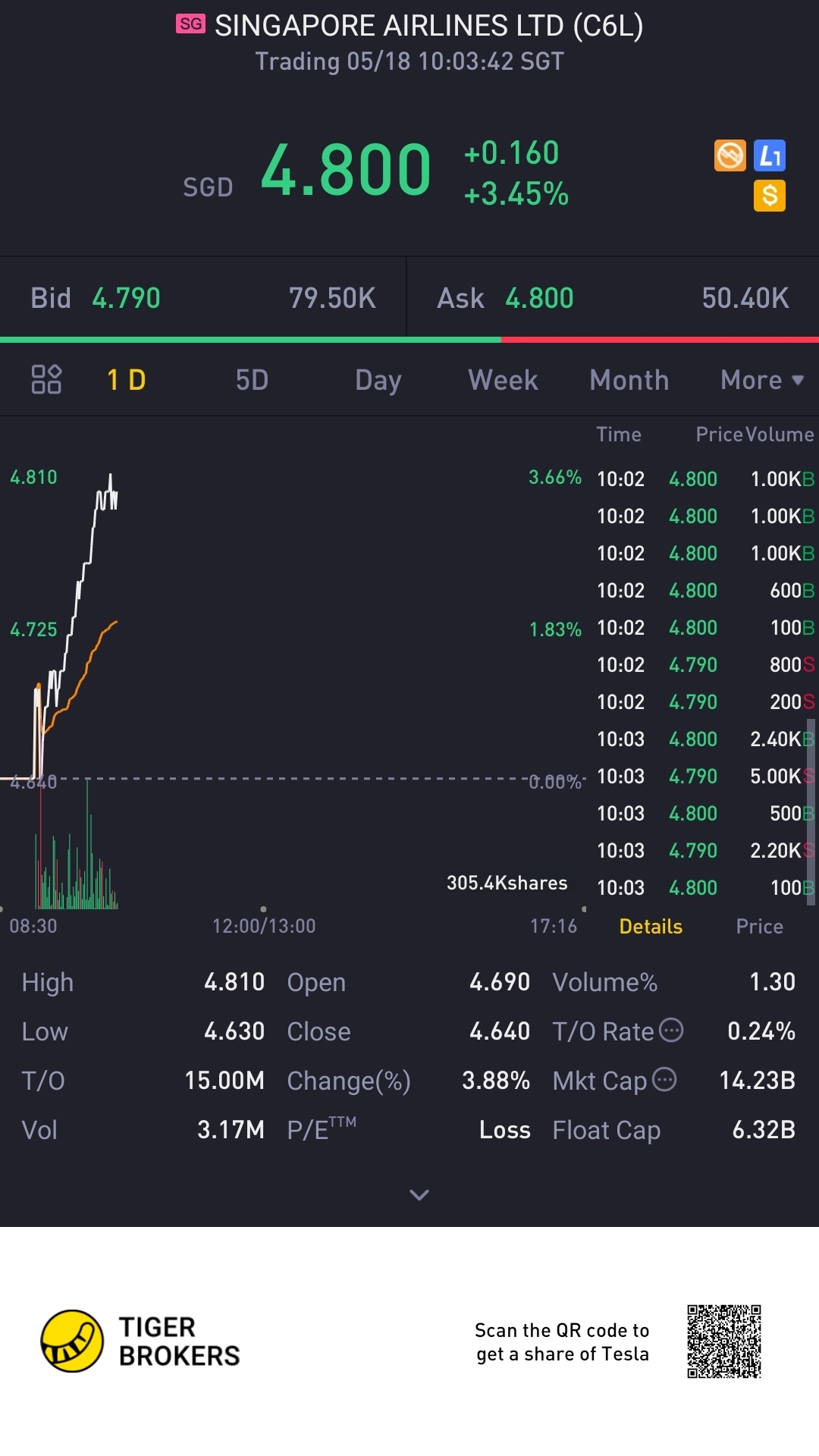Screen dimensions: 819x1456
Task: Tap the Vol 3.17M value
Action: click(x=231, y=1130)
